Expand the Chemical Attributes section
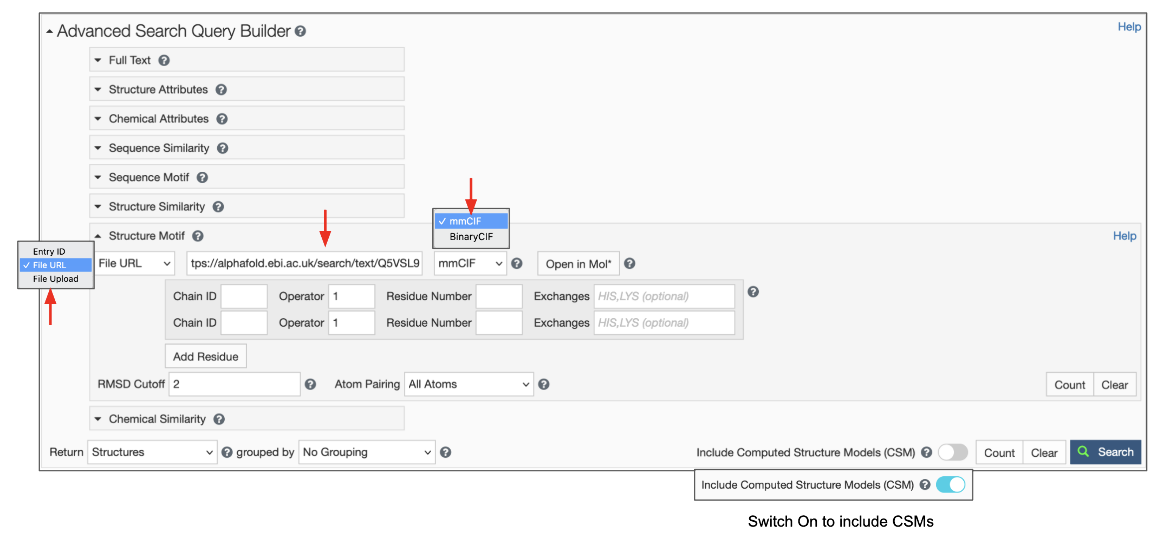1170x544 pixels. [158, 119]
